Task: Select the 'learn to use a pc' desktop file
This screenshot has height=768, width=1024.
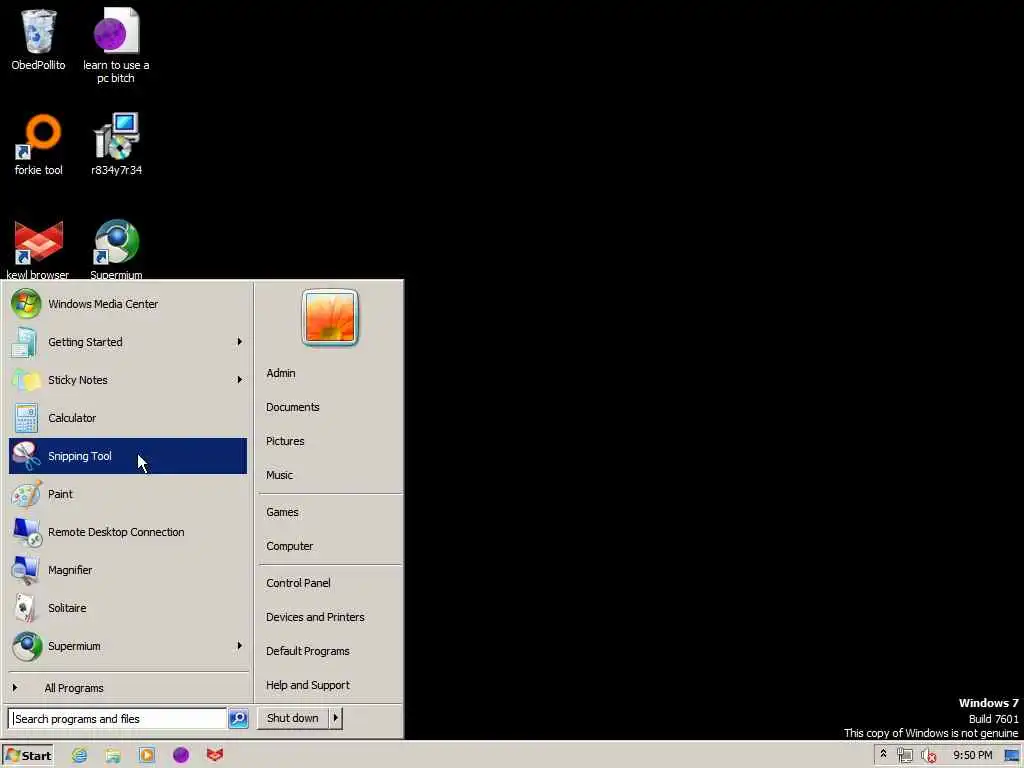Action: click(116, 46)
